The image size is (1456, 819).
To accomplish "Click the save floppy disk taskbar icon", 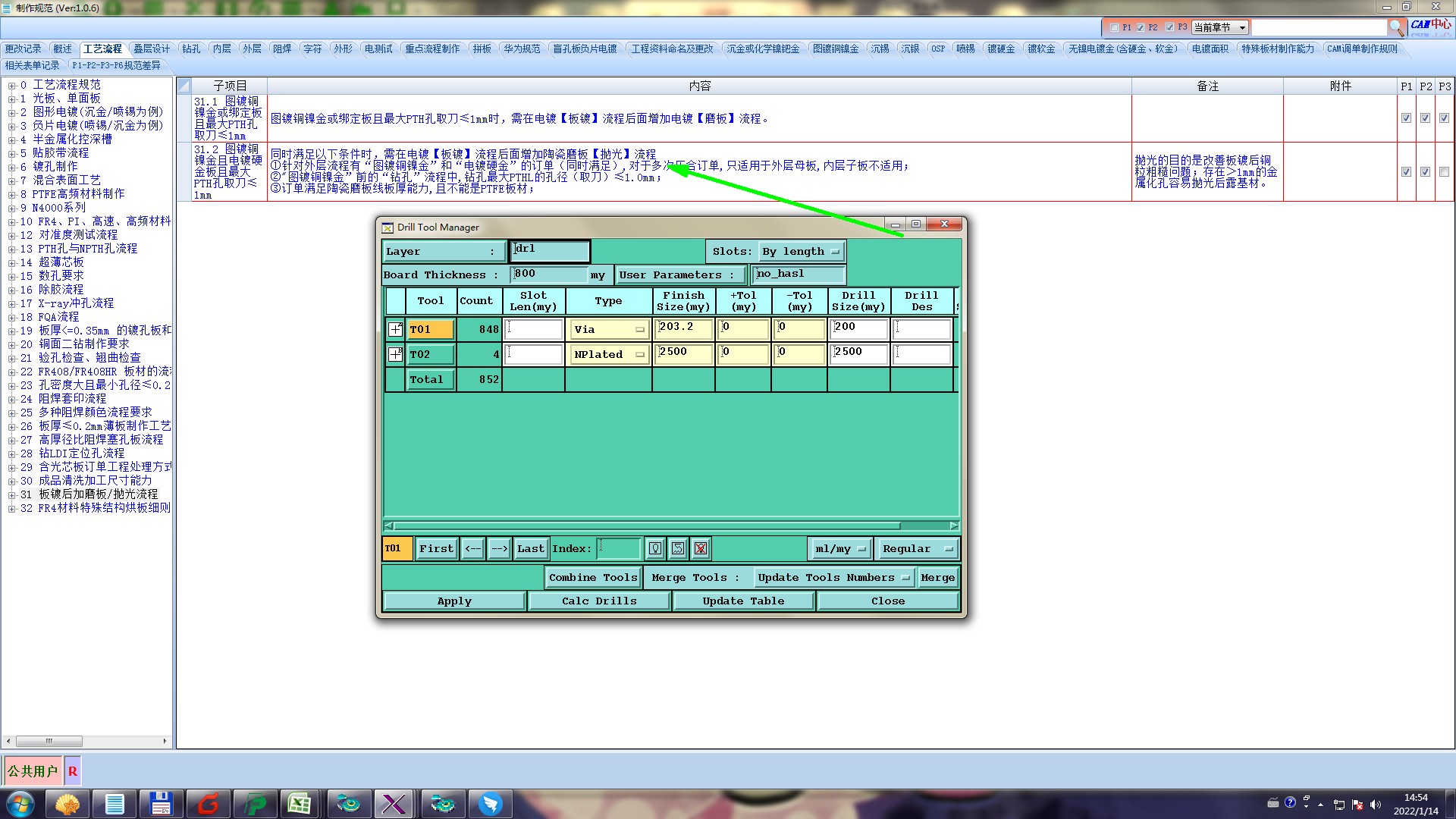I will coord(161,804).
